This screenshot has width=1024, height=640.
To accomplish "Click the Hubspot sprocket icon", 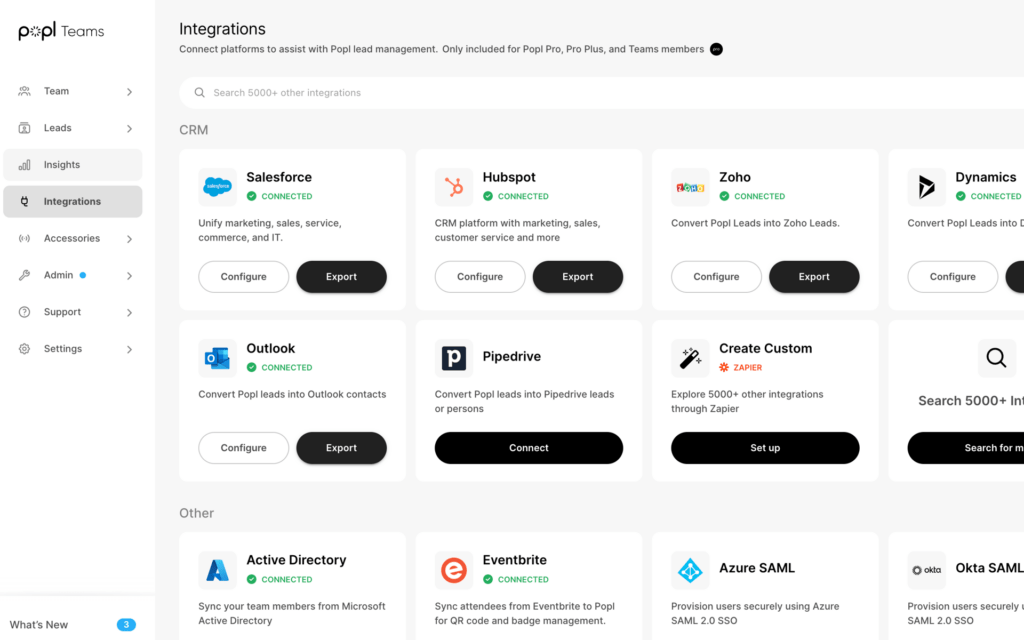I will [x=455, y=186].
